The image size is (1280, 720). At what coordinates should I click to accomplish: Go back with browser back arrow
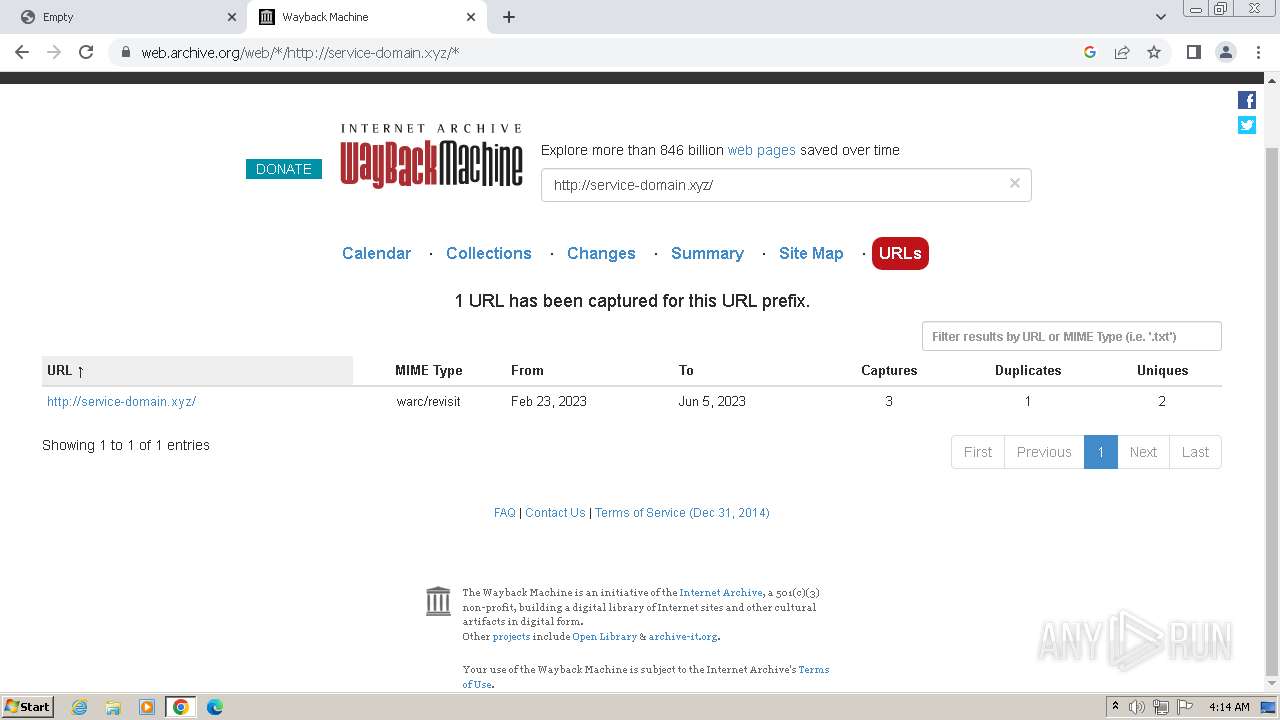pyautogui.click(x=22, y=52)
